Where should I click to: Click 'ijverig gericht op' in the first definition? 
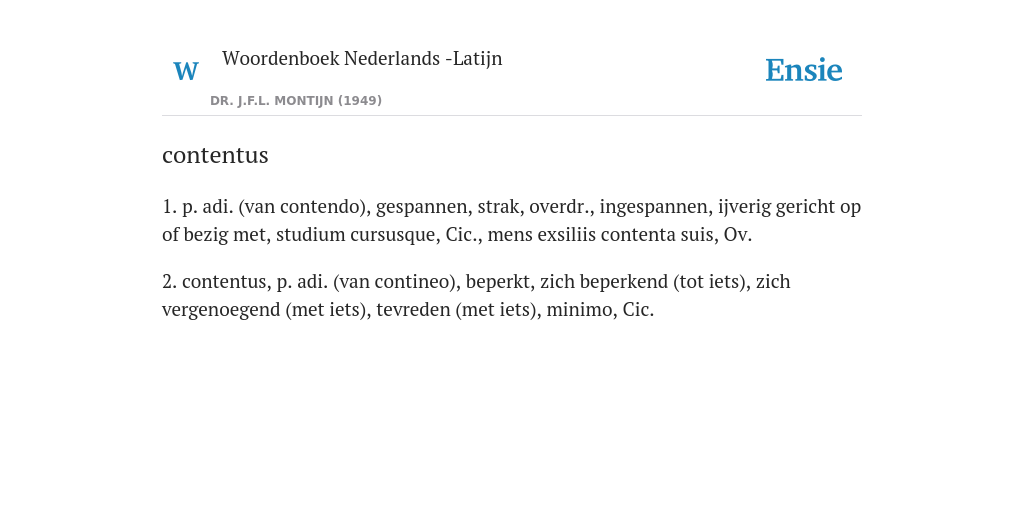pos(790,207)
